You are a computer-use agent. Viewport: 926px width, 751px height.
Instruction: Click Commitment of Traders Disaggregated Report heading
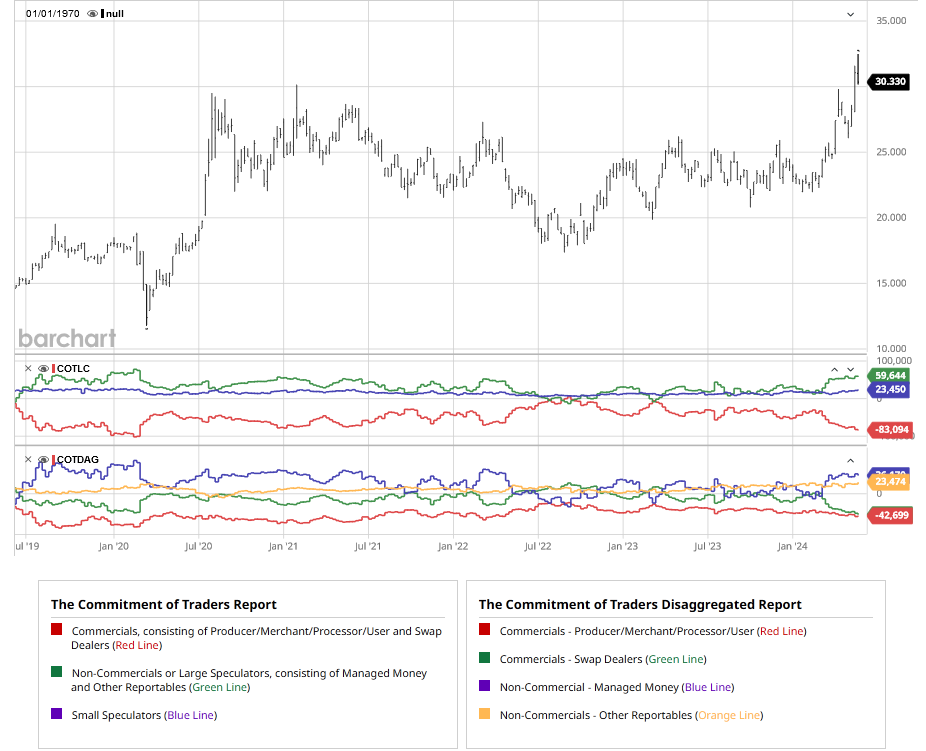pyautogui.click(x=640, y=604)
